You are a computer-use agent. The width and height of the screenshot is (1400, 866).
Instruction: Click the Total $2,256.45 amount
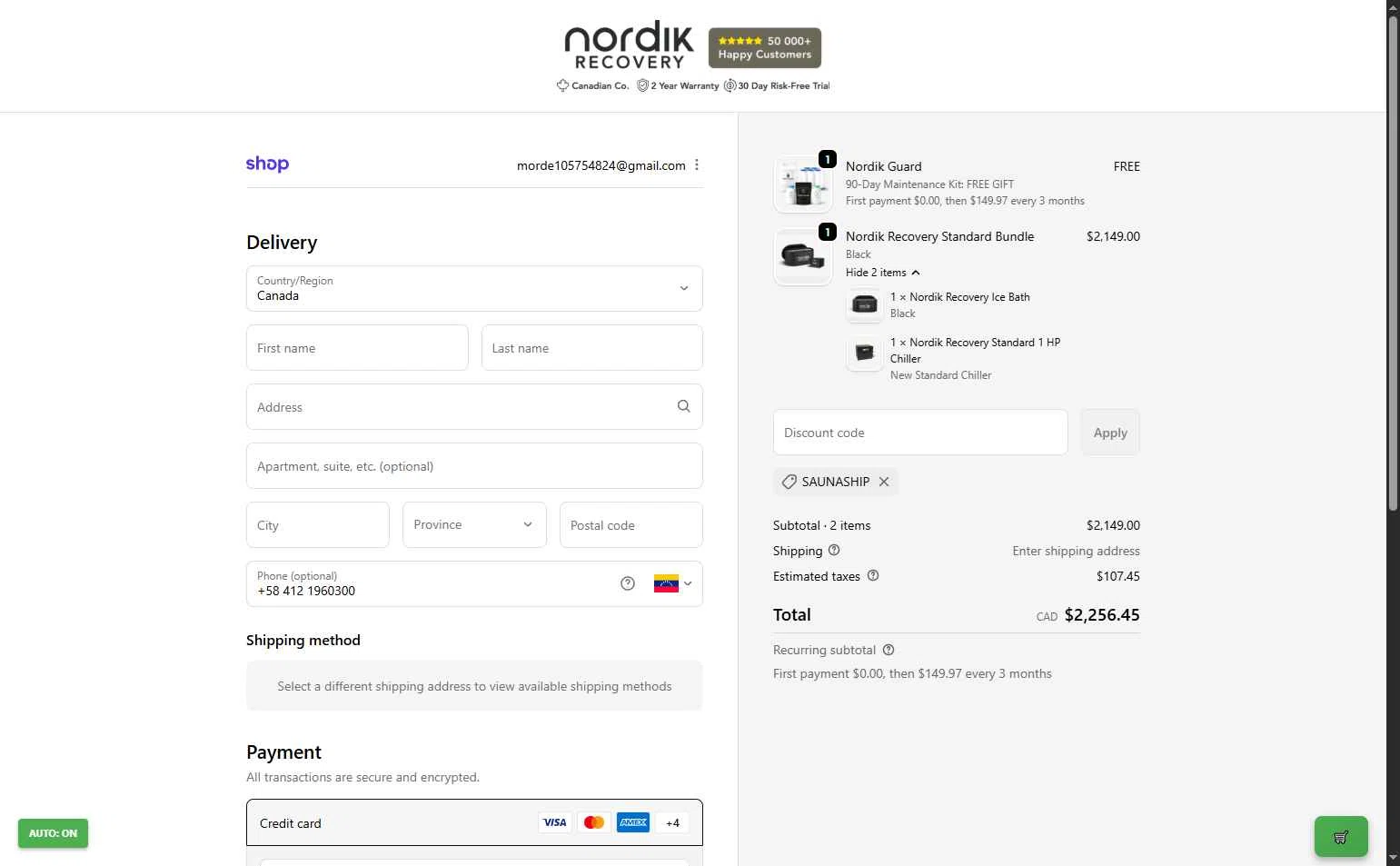tap(1102, 615)
